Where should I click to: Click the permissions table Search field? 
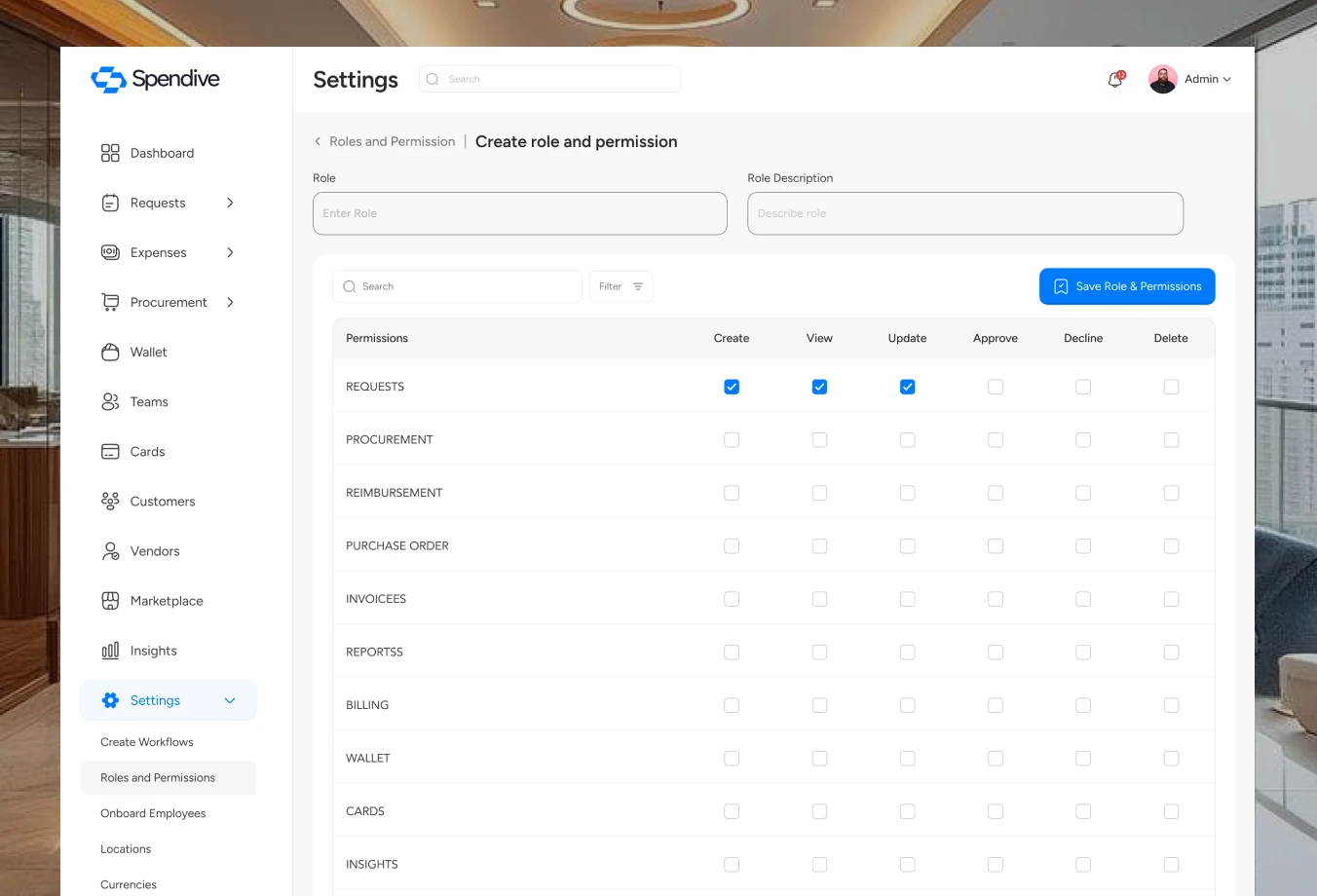458,286
